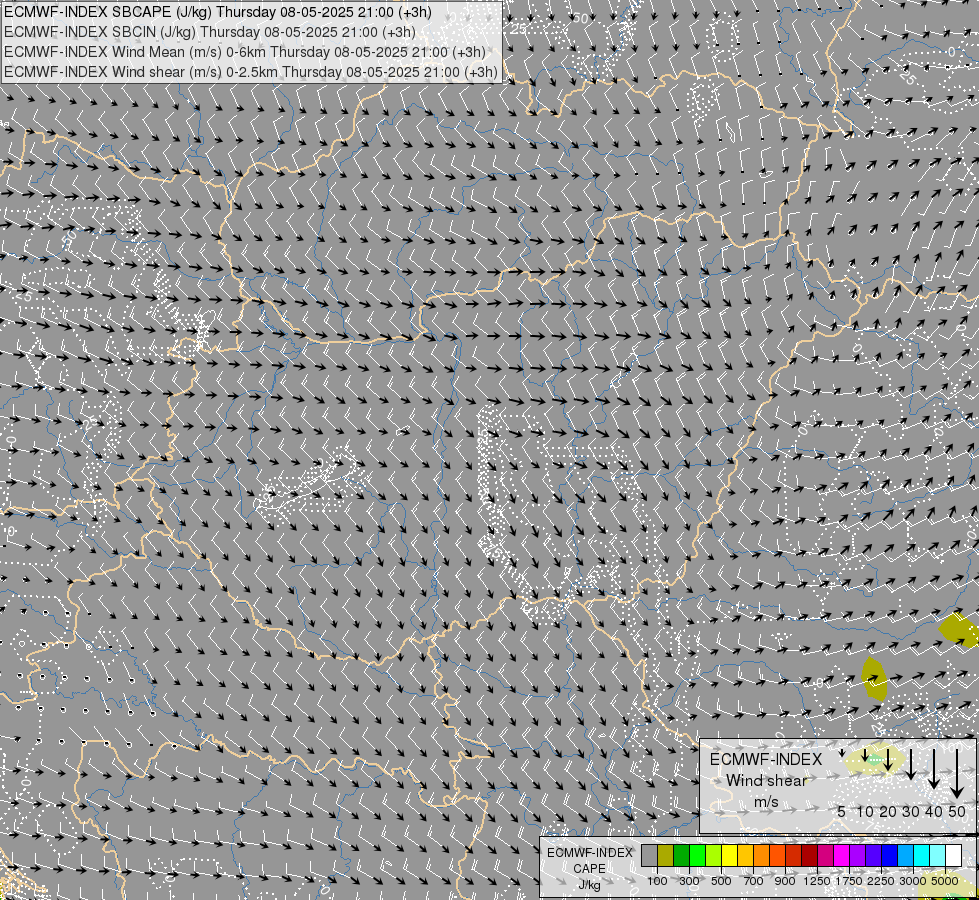
Task: Pick the brick red CAPE swatch
Action: coord(794,855)
